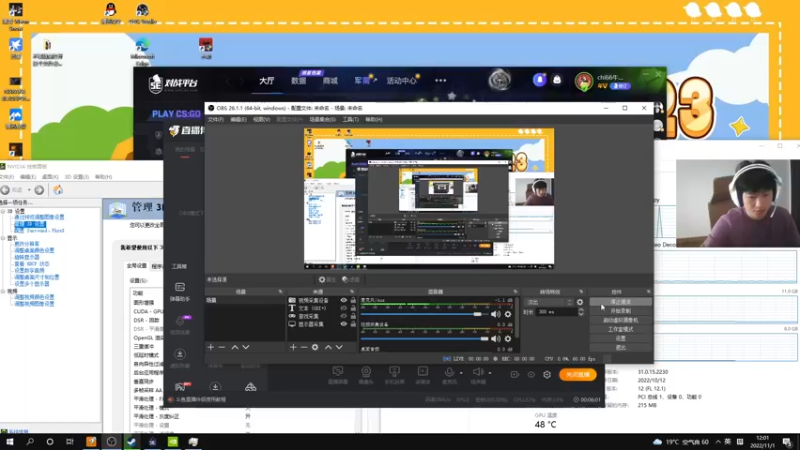This screenshot has height=450, width=800.
Task: Click the start virtual camera button
Action: (x=620, y=320)
